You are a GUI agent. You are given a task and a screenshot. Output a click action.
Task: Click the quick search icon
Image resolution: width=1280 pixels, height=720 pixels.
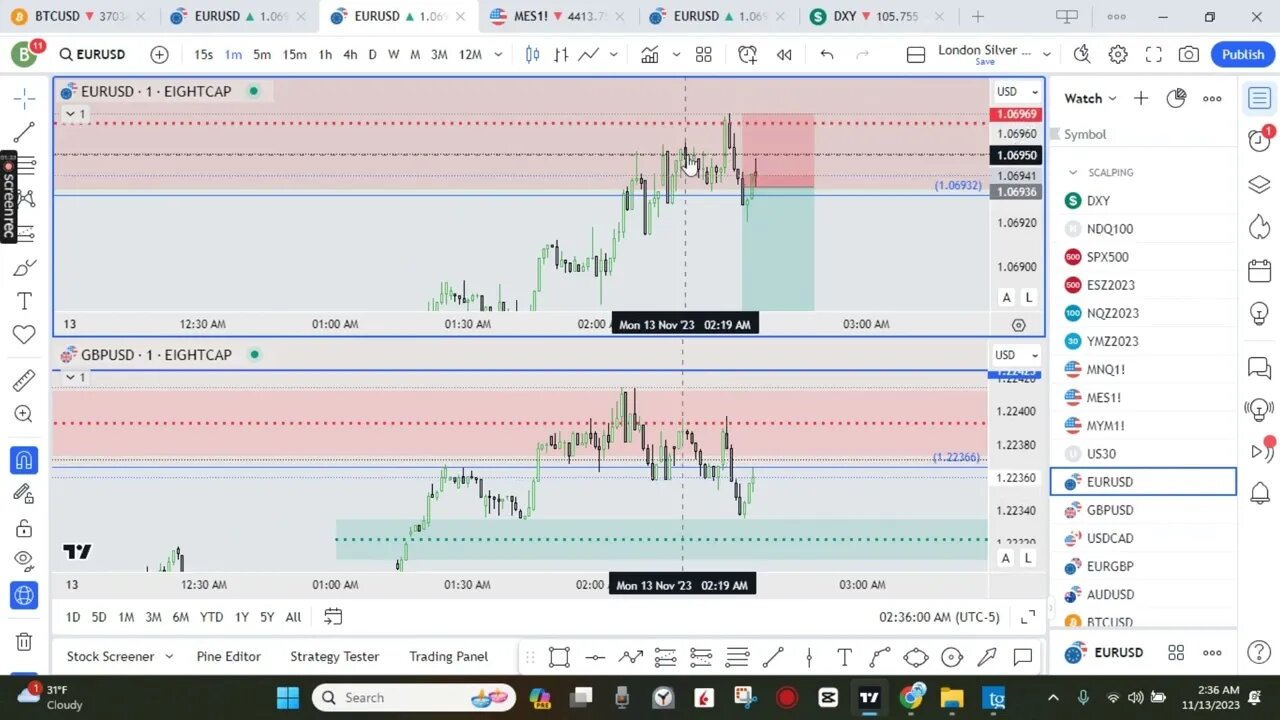pyautogui.click(x=1082, y=55)
